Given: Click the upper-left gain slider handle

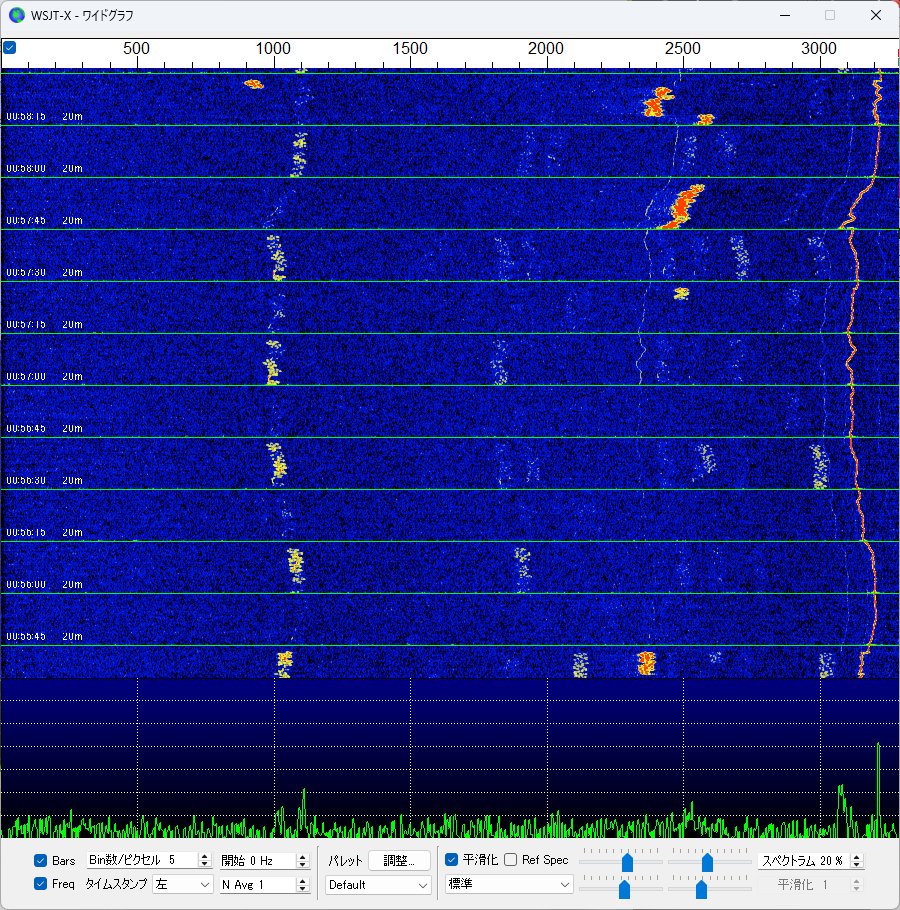Looking at the screenshot, I should [x=627, y=862].
